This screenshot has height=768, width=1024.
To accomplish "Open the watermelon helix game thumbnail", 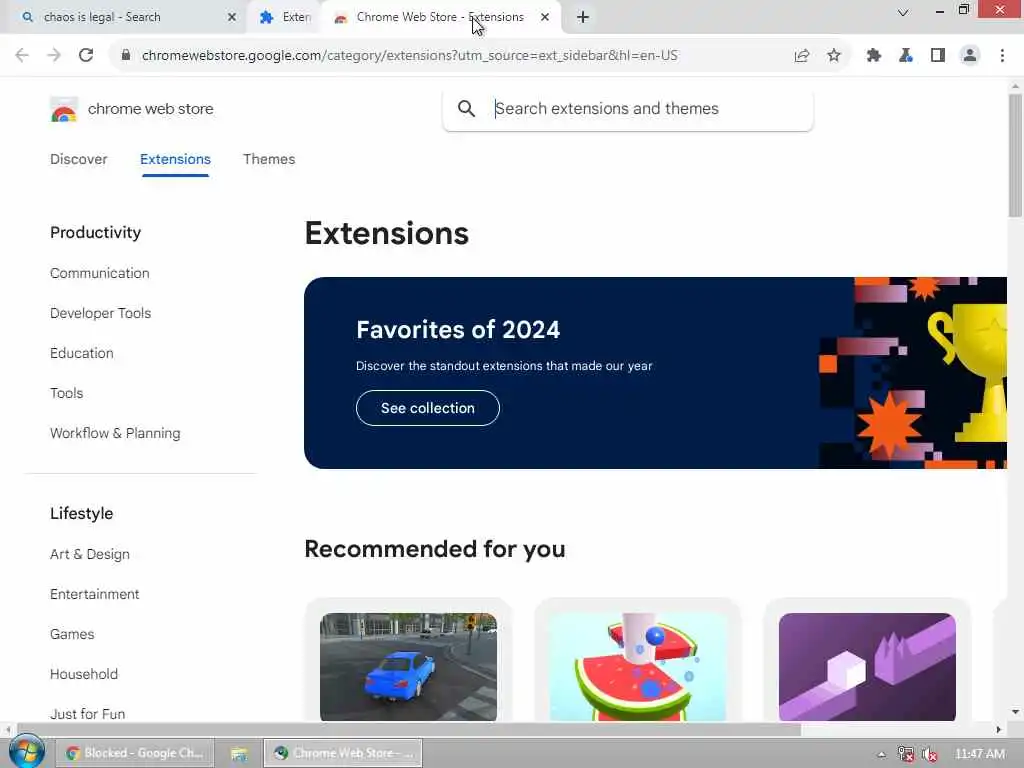I will tap(638, 667).
